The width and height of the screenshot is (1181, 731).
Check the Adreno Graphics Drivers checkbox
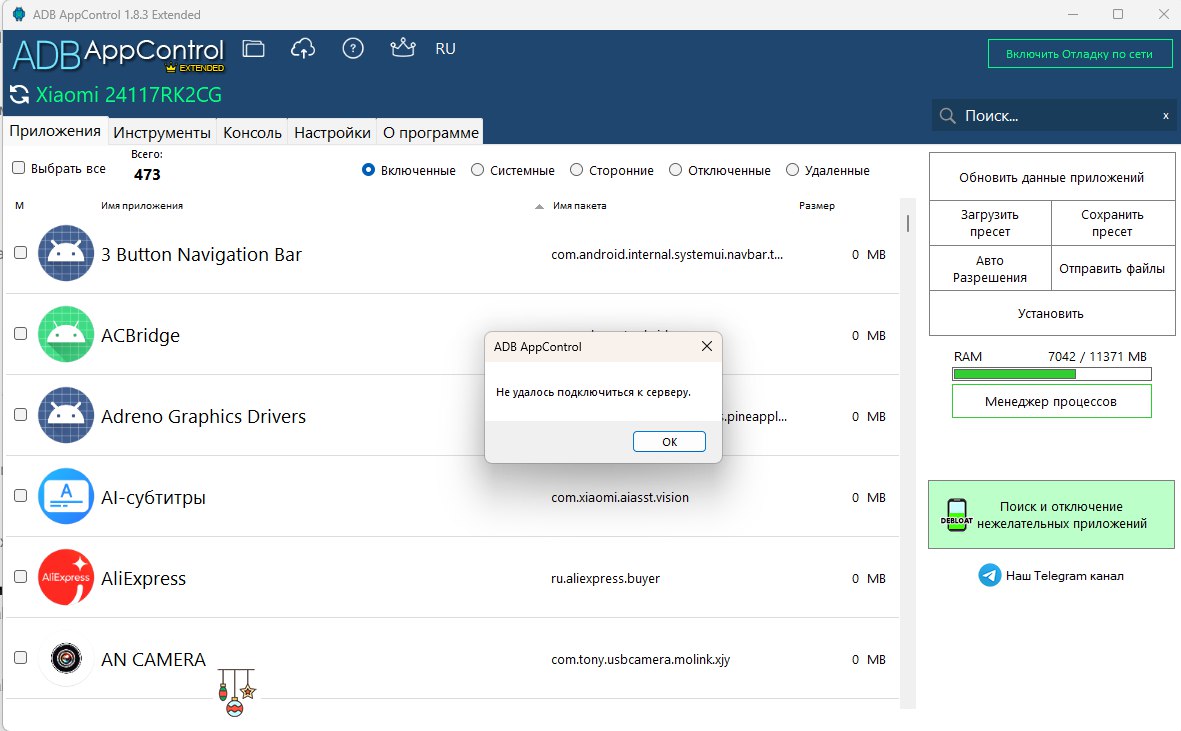20,414
